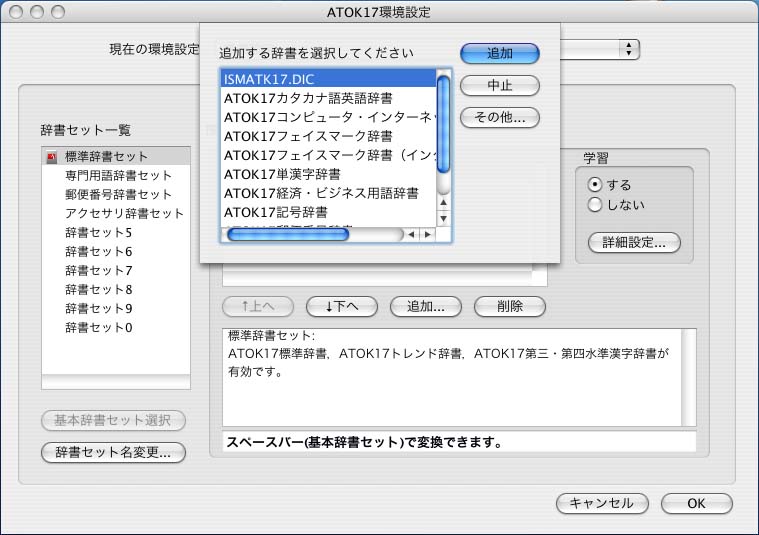Select 郵便番号辞書セット
The width and height of the screenshot is (759, 535).
point(116,194)
